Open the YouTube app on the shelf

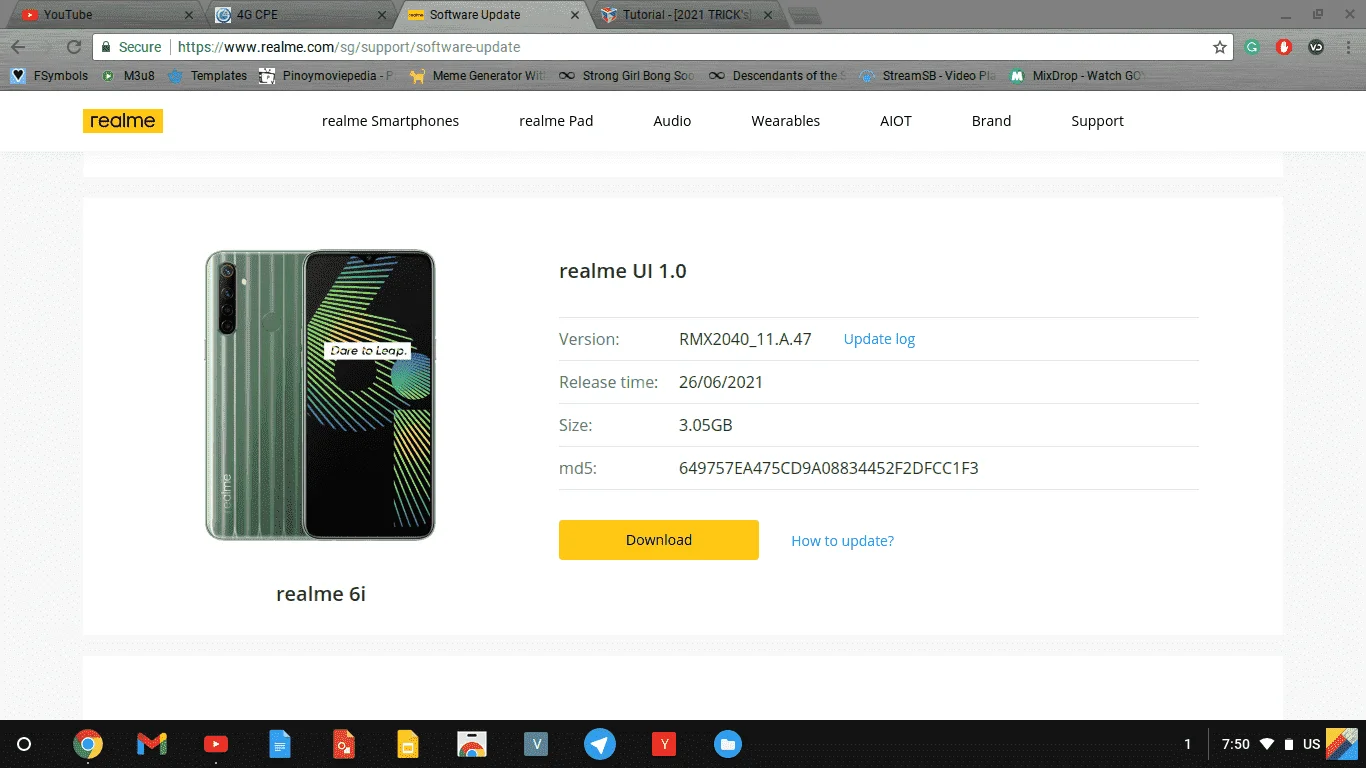coord(215,744)
